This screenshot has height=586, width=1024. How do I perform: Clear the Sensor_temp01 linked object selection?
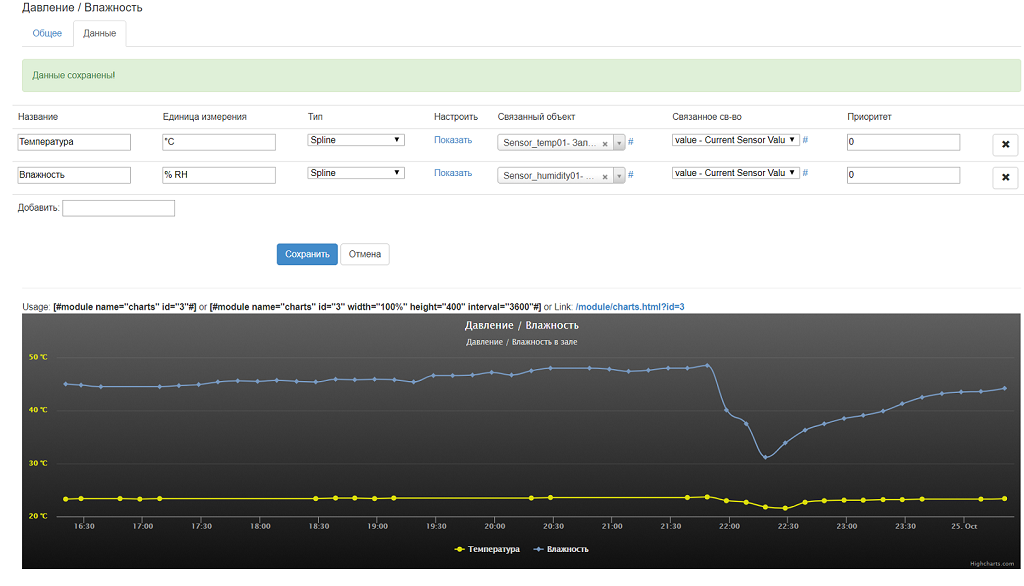605,143
